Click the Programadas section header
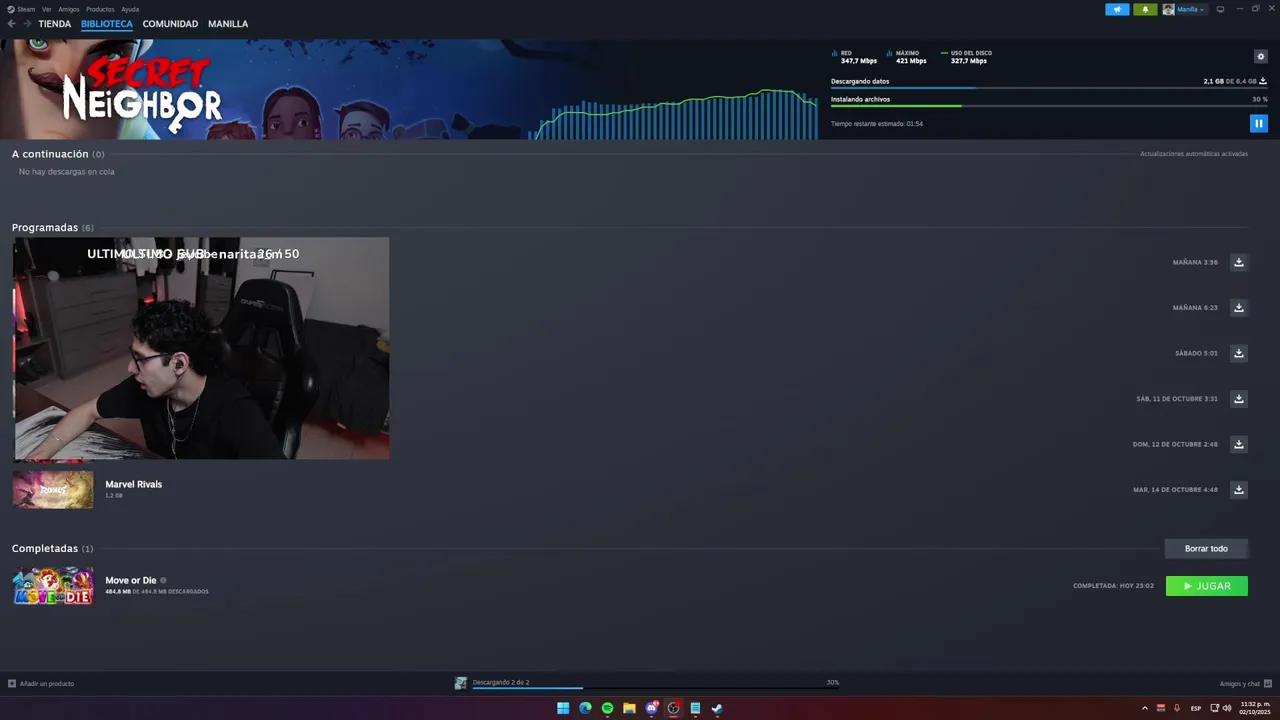Viewport: 1280px width, 720px height. coord(52,228)
